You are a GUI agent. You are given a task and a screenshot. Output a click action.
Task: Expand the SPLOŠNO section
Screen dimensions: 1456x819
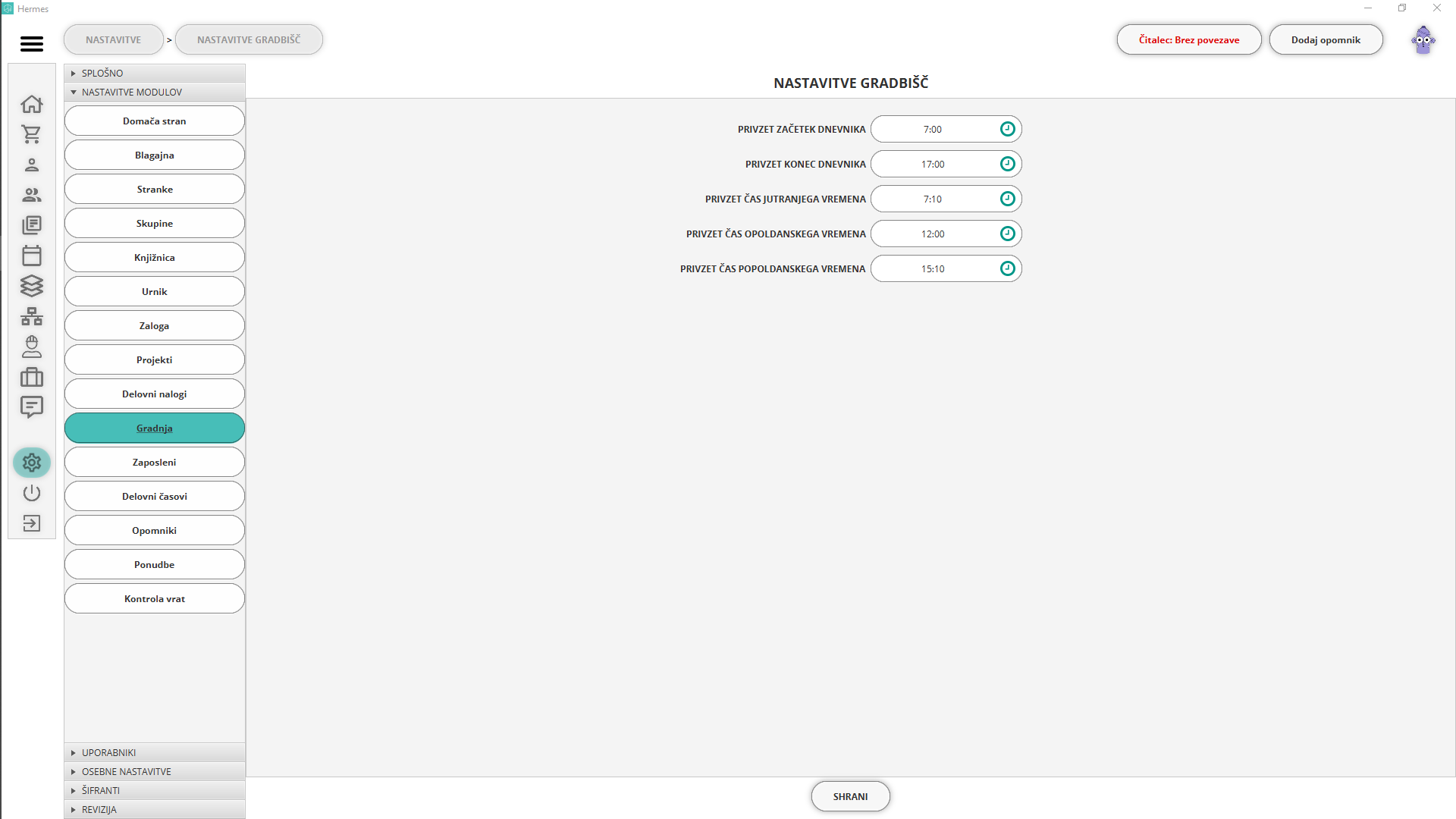[155, 73]
